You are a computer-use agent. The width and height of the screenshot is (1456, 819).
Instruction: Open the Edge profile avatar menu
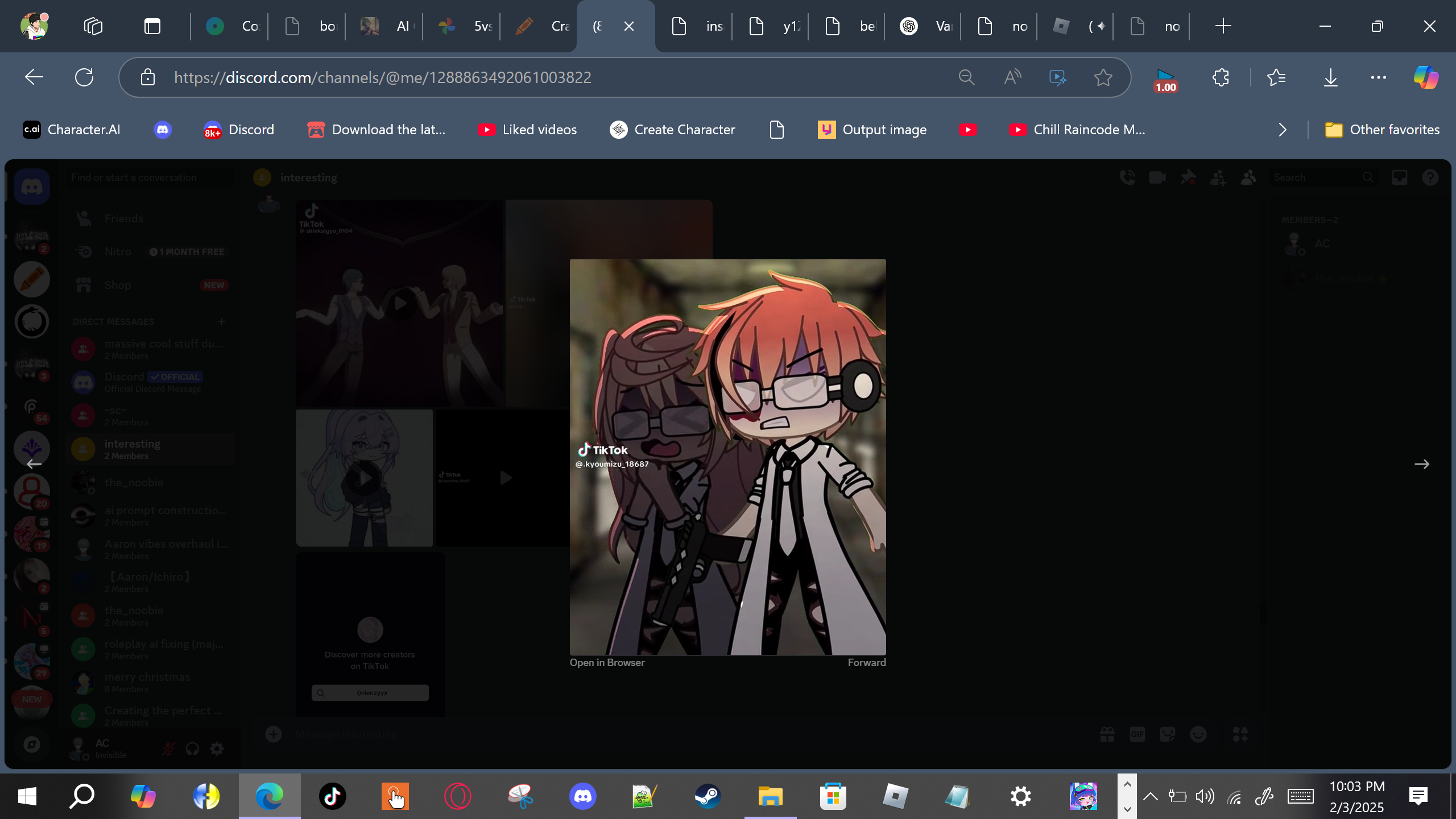tap(34, 26)
